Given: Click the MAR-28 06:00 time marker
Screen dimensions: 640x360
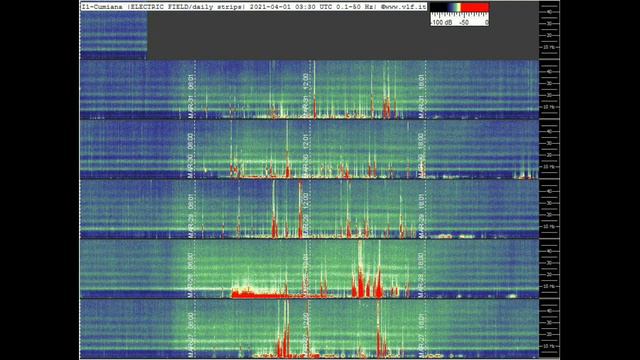Looking at the screenshot, I should coord(190,275).
